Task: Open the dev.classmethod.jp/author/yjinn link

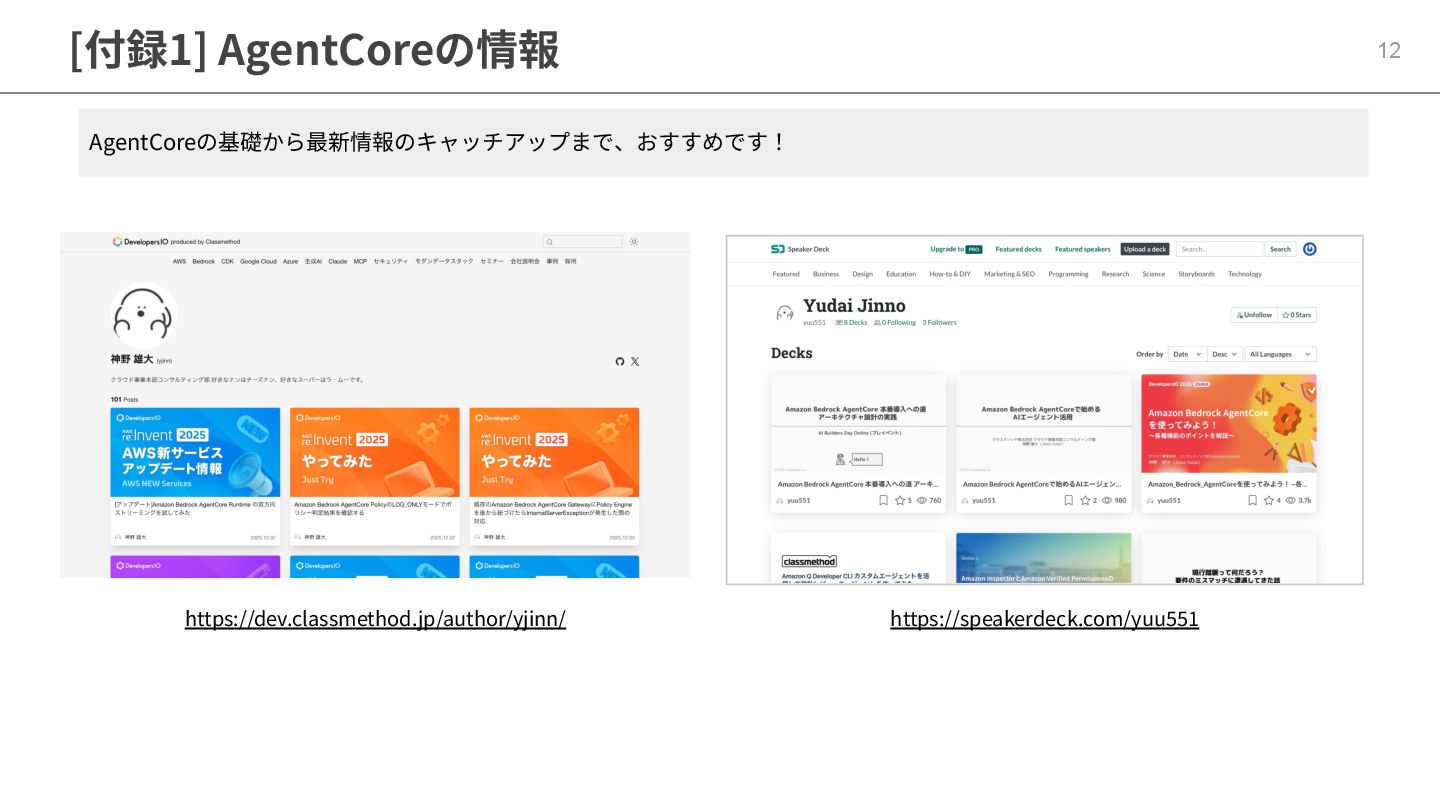Action: tap(375, 619)
